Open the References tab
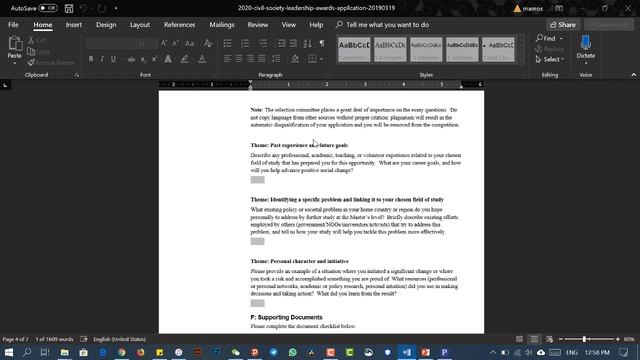 pyautogui.click(x=180, y=25)
